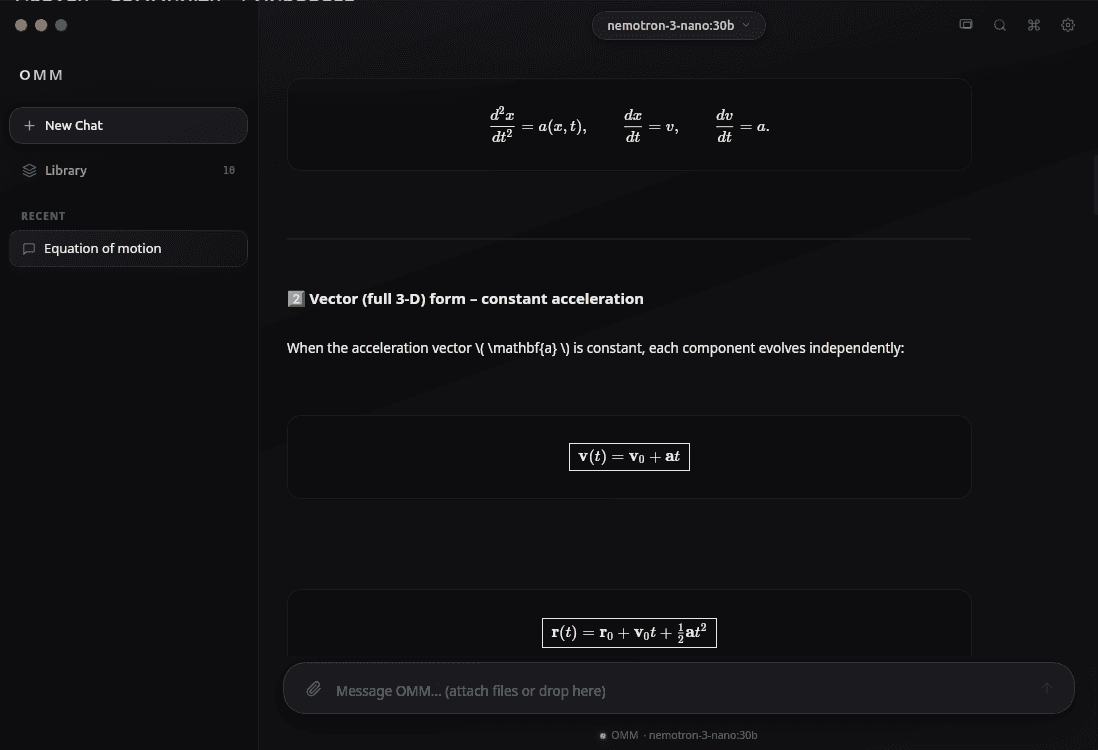Click the Library count badge showing 10
The image size is (1098, 750).
tap(229, 170)
